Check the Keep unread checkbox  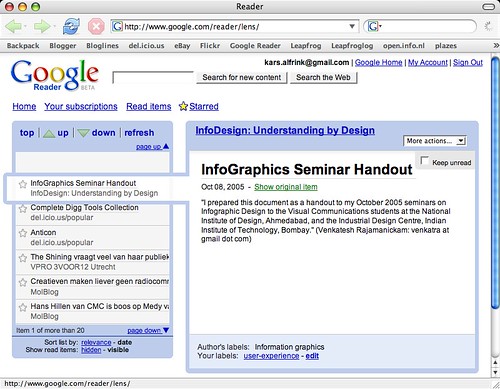(x=424, y=160)
